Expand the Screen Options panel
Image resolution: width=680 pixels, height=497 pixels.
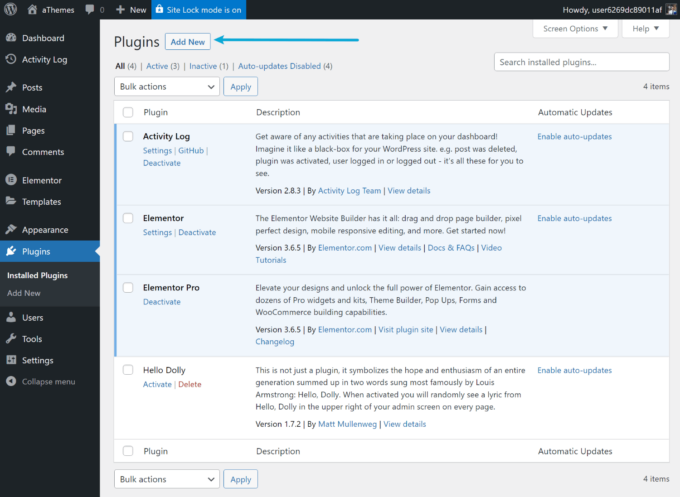(x=575, y=29)
